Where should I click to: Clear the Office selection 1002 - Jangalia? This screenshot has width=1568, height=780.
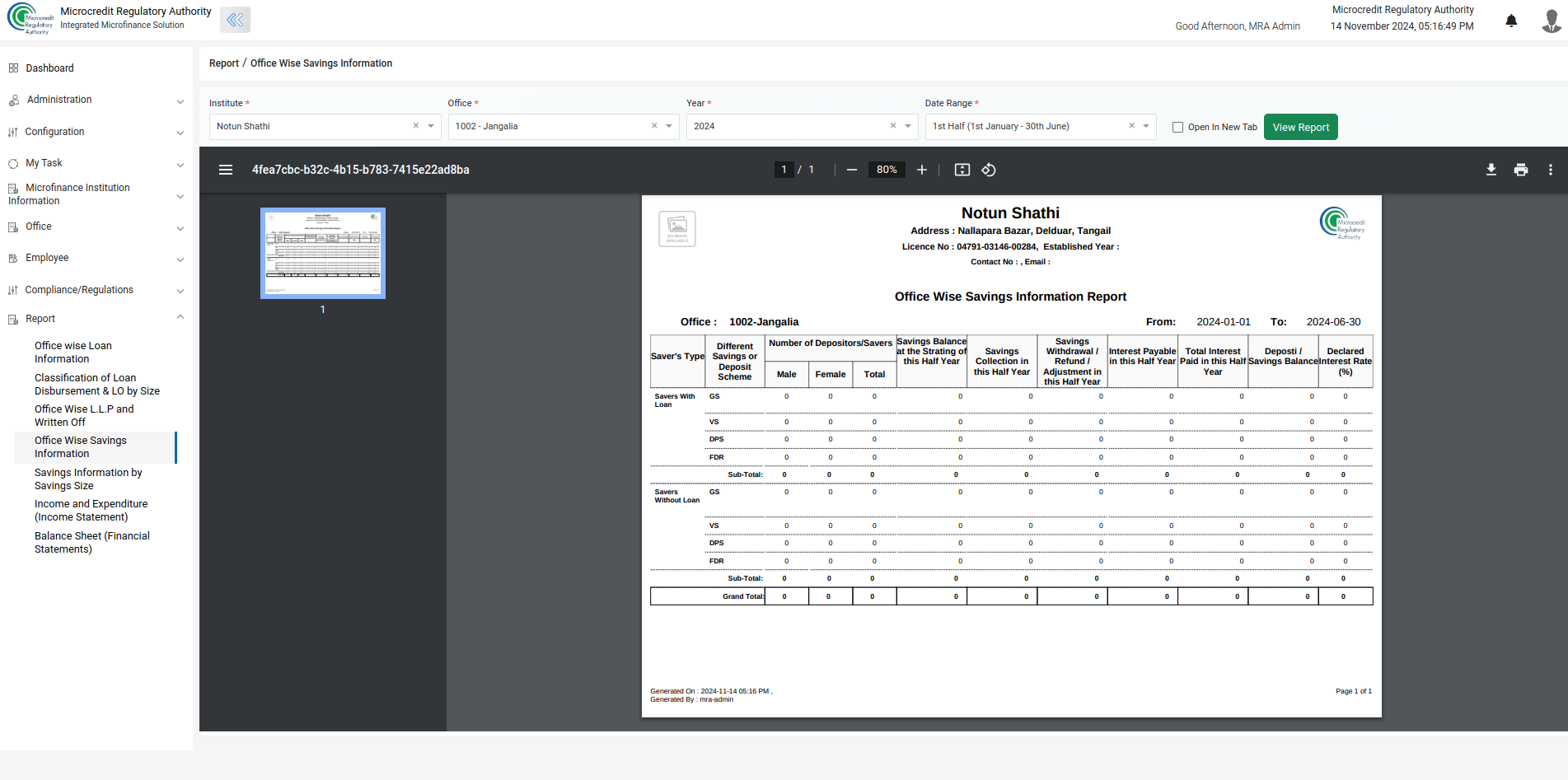[x=655, y=126]
